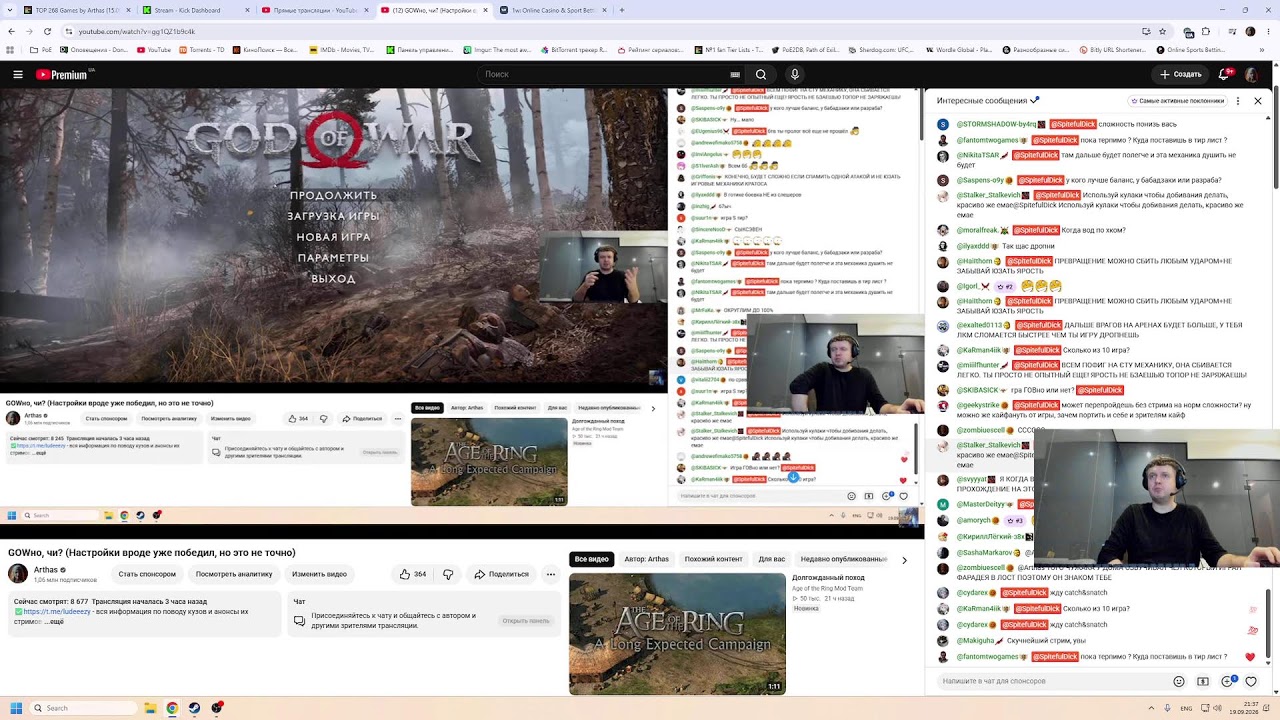The image size is (1280, 720).
Task: Click the chat scrollbar
Action: click(1268, 621)
